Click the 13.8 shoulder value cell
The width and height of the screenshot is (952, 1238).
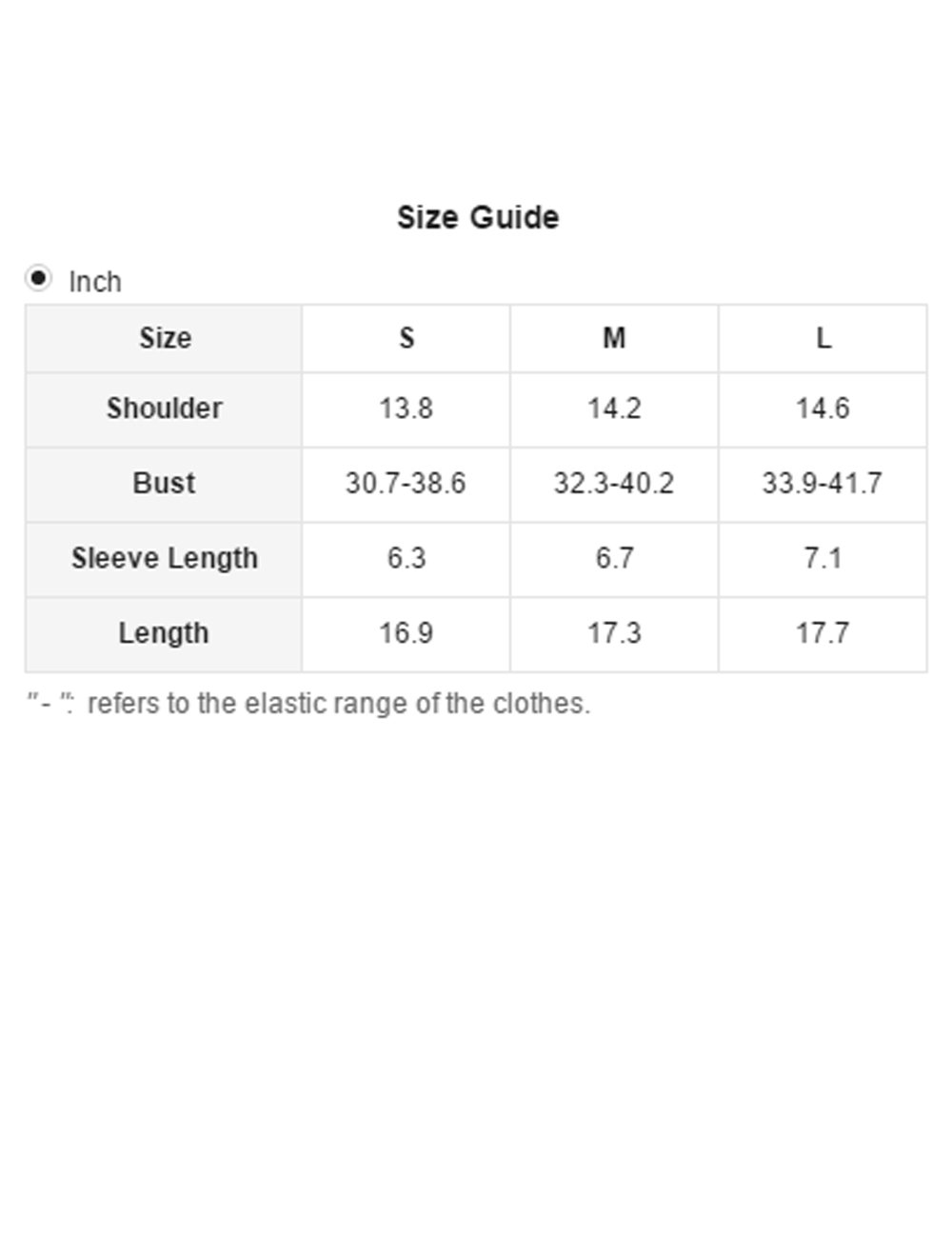pyautogui.click(x=407, y=409)
